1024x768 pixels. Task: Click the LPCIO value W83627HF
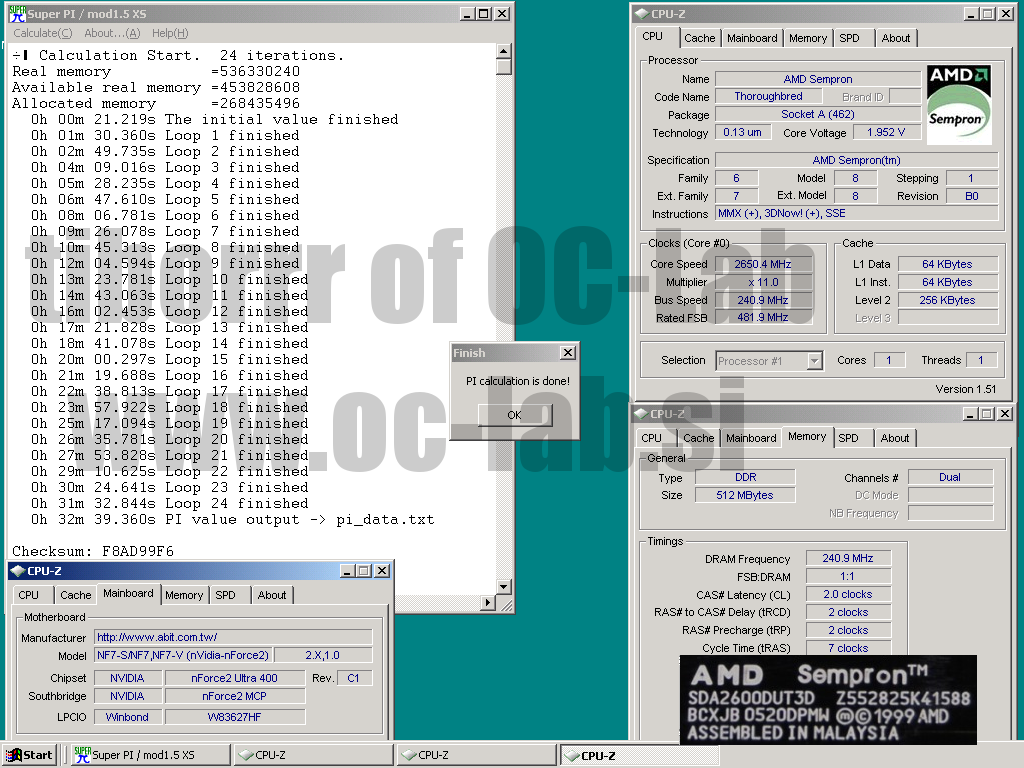(x=234, y=717)
